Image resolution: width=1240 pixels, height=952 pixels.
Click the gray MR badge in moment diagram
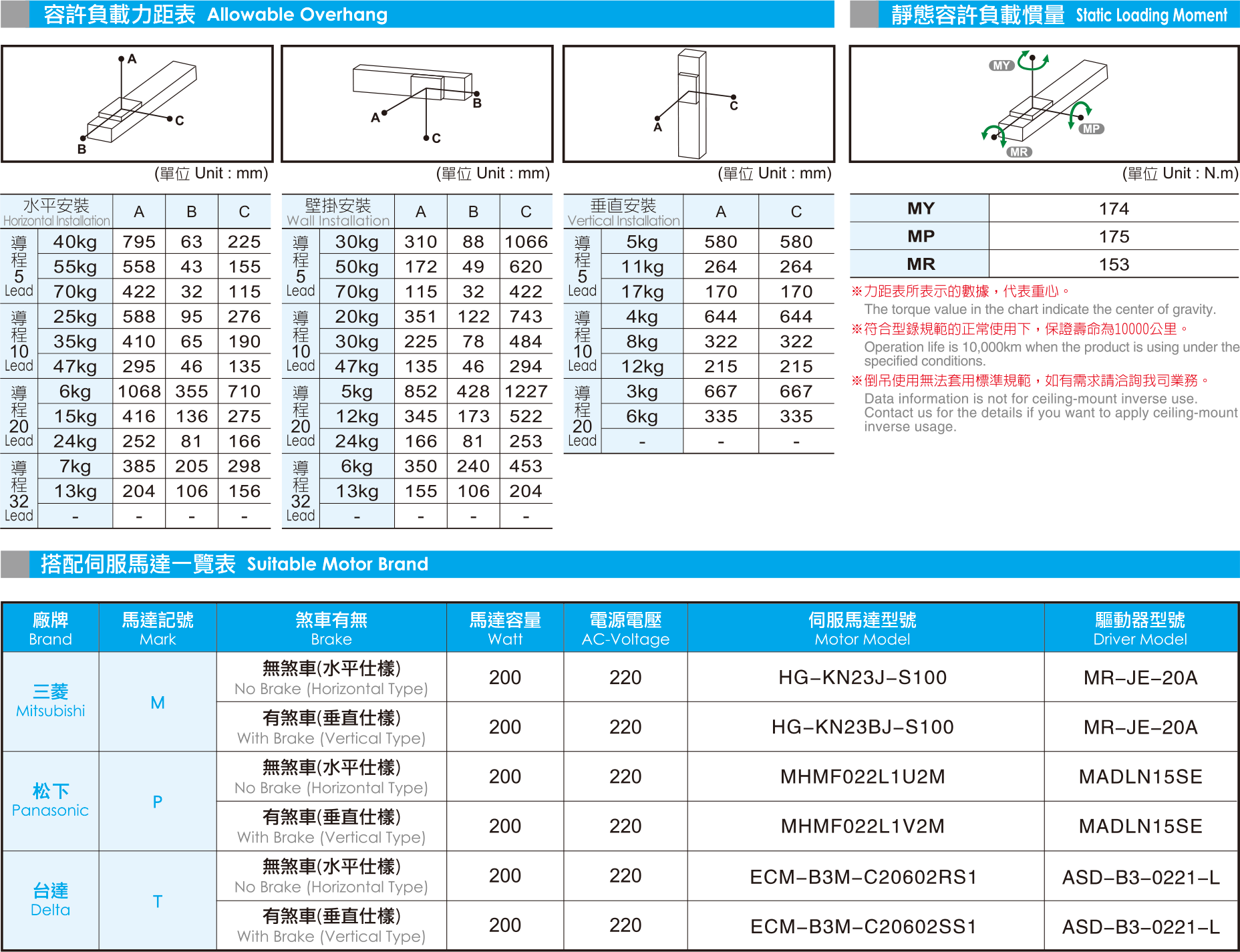pos(1019,152)
